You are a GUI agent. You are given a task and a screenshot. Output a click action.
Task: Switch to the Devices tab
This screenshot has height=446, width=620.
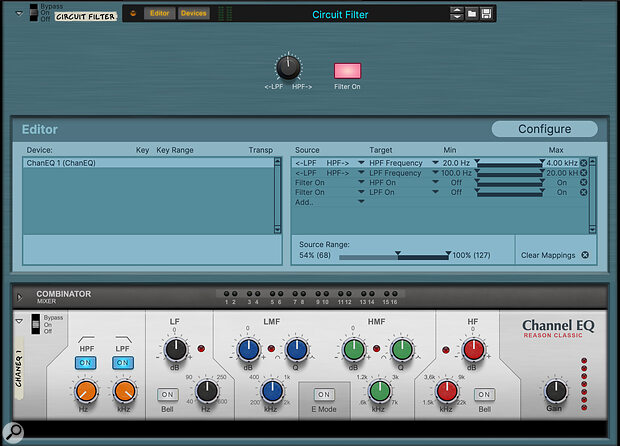point(193,13)
